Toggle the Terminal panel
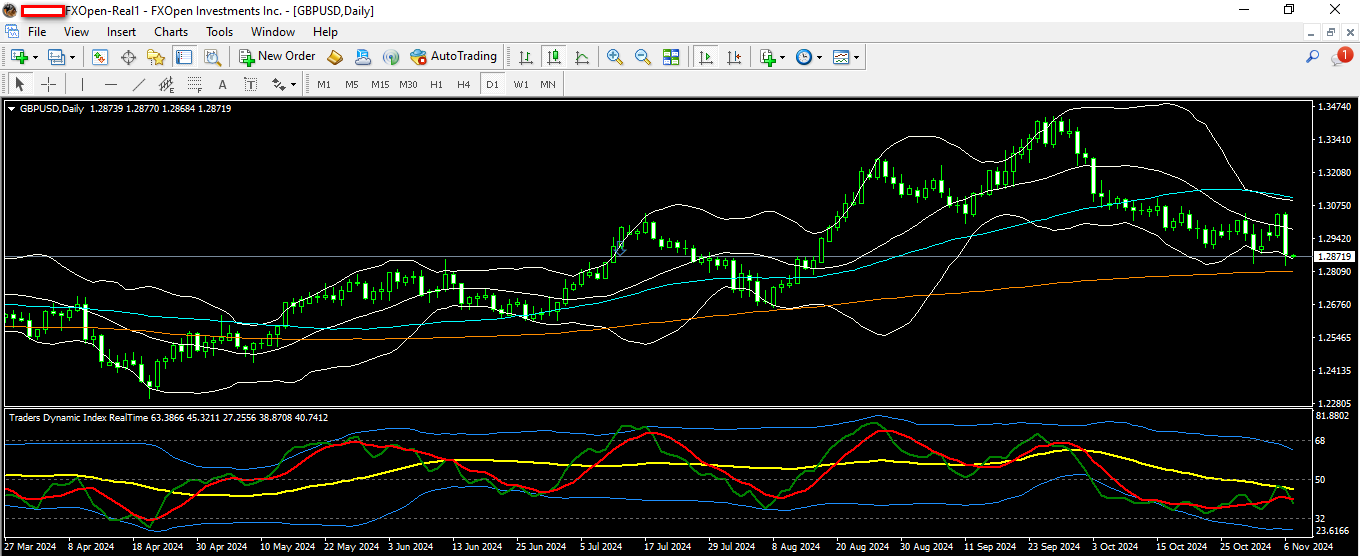The image size is (1360, 556). click(x=184, y=57)
